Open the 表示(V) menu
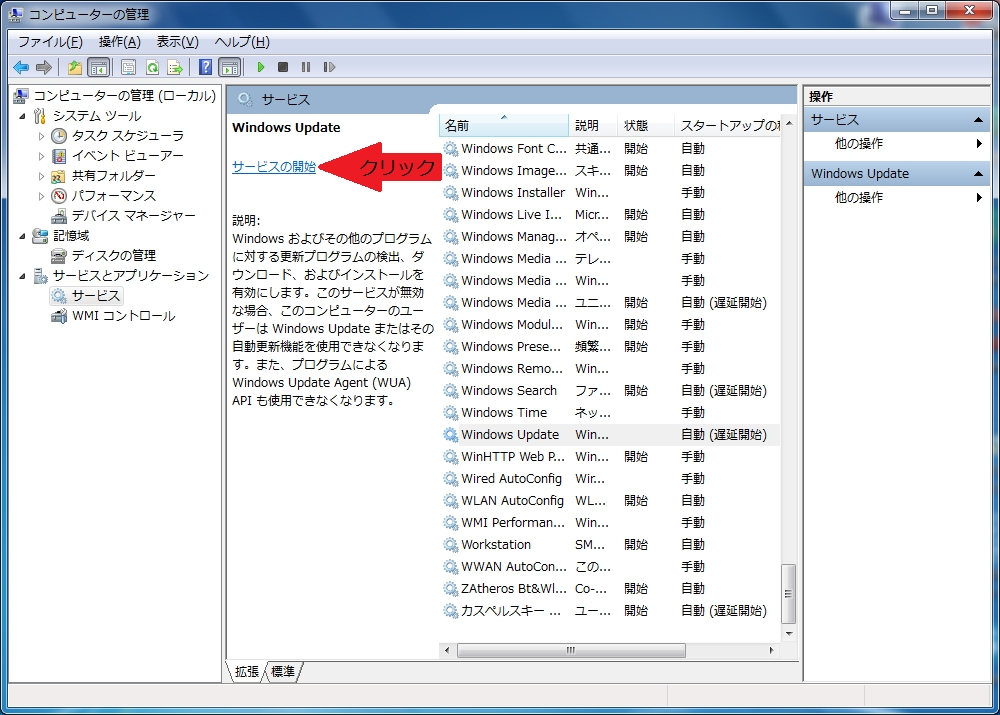 (x=178, y=42)
